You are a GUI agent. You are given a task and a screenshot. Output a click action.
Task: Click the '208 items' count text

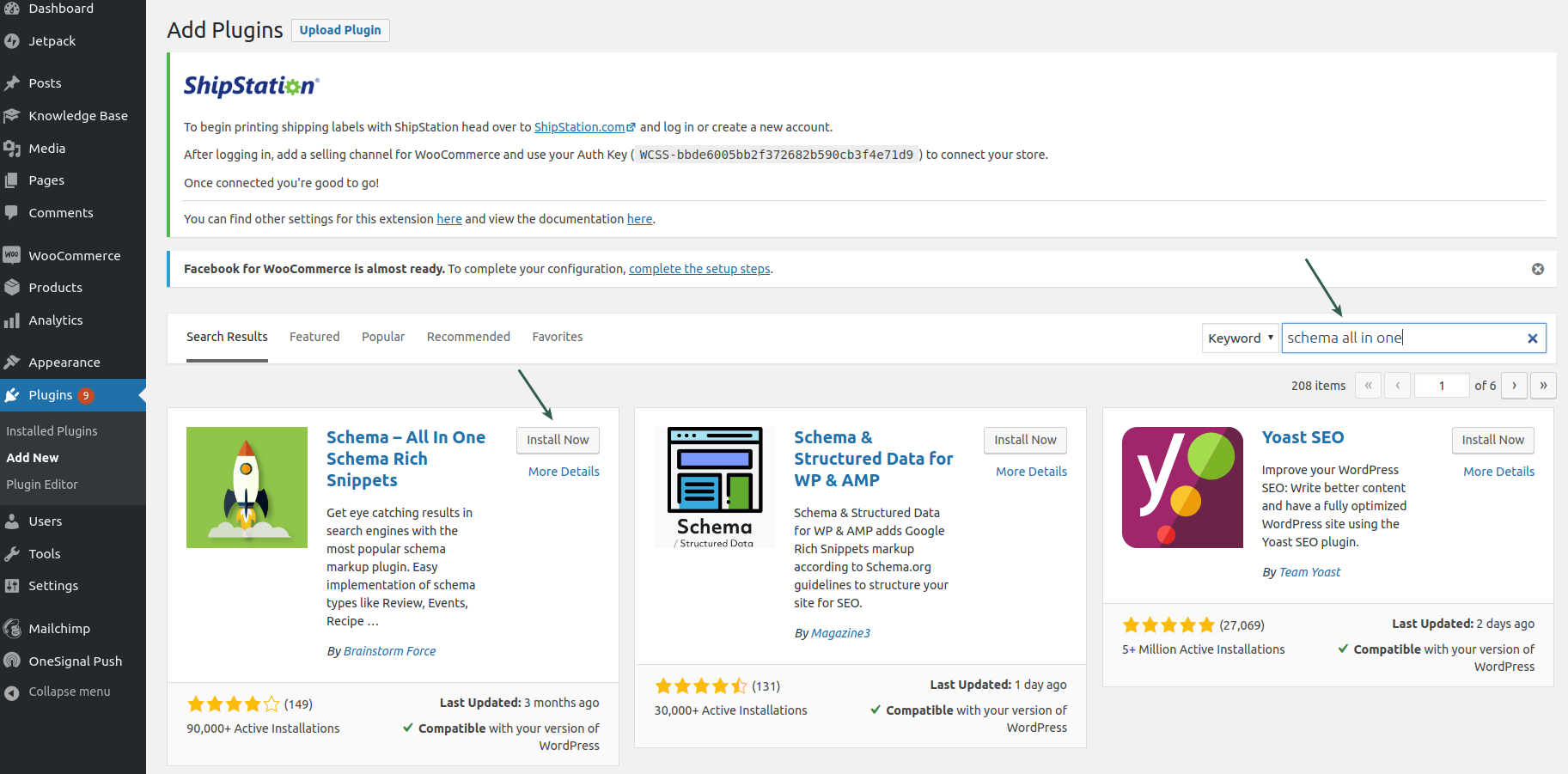click(x=1318, y=386)
